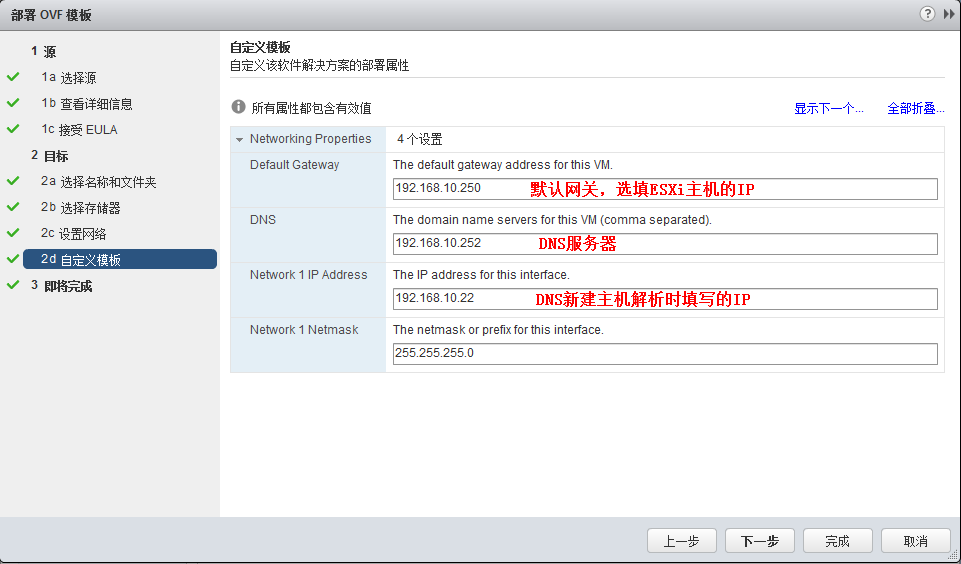Screen dimensions: 961x564
Task: Select the highlighted step 2d 自定义模板
Action: [120, 259]
